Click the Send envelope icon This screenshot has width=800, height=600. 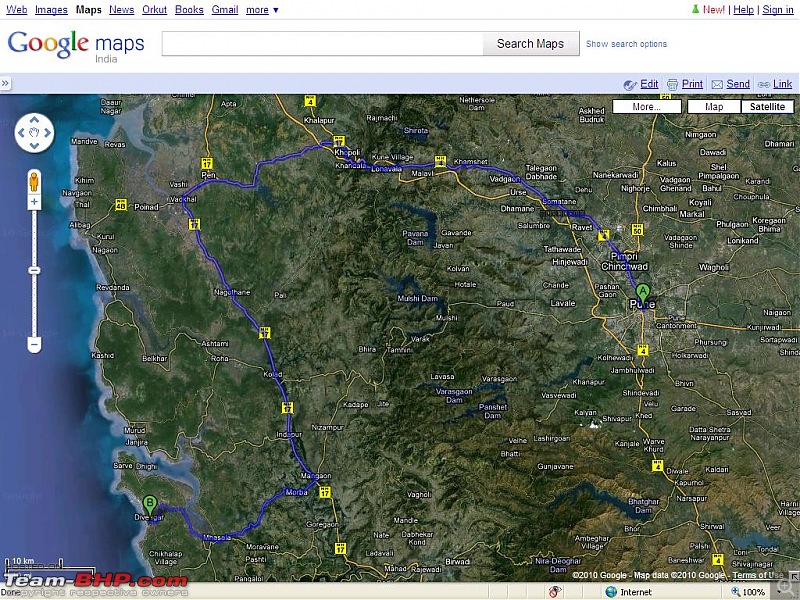click(x=717, y=85)
